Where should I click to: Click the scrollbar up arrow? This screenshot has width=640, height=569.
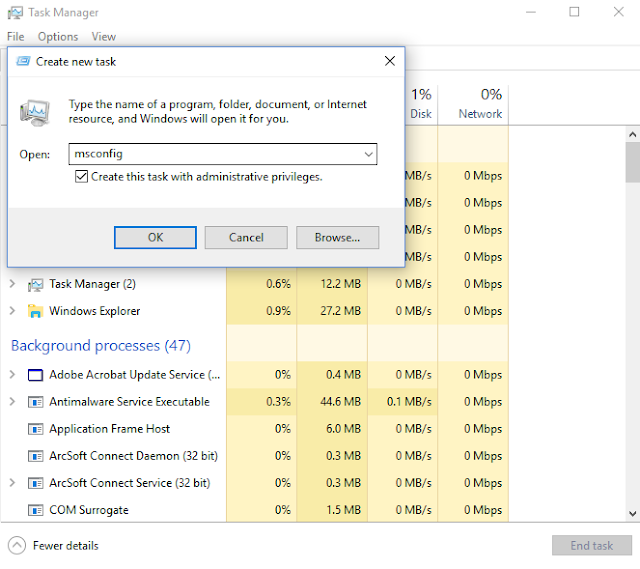(633, 134)
